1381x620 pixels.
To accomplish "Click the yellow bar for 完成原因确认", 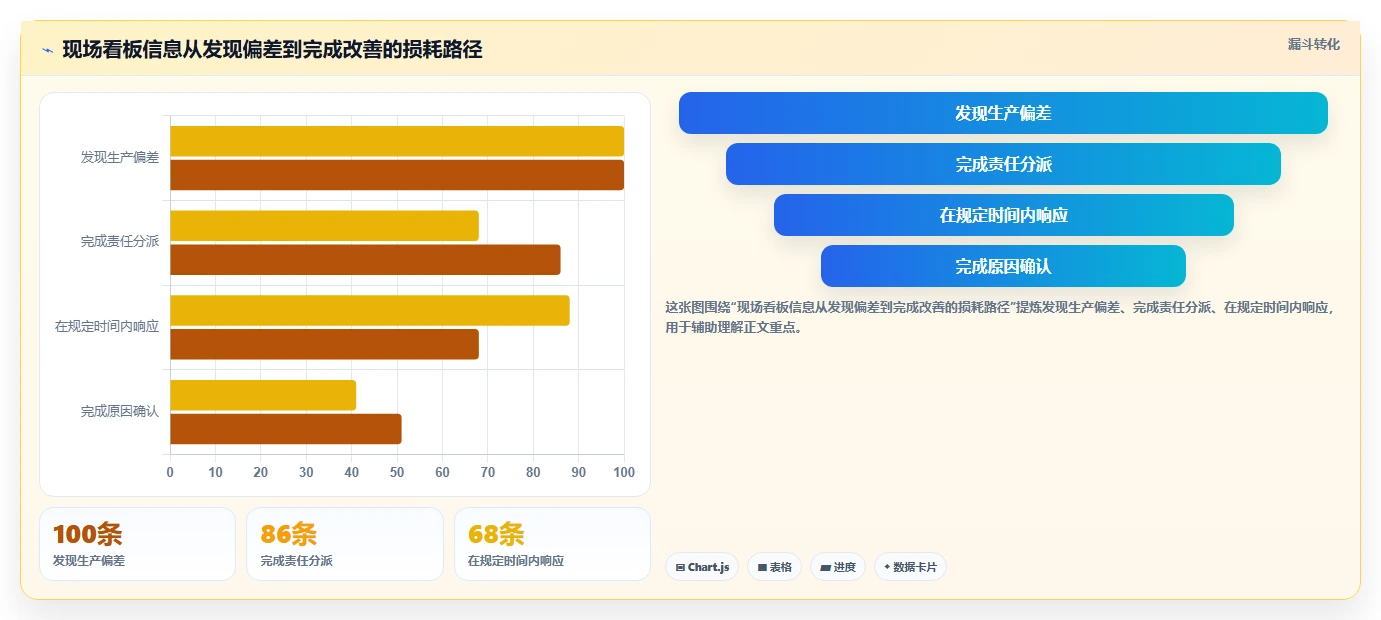I will coord(263,395).
